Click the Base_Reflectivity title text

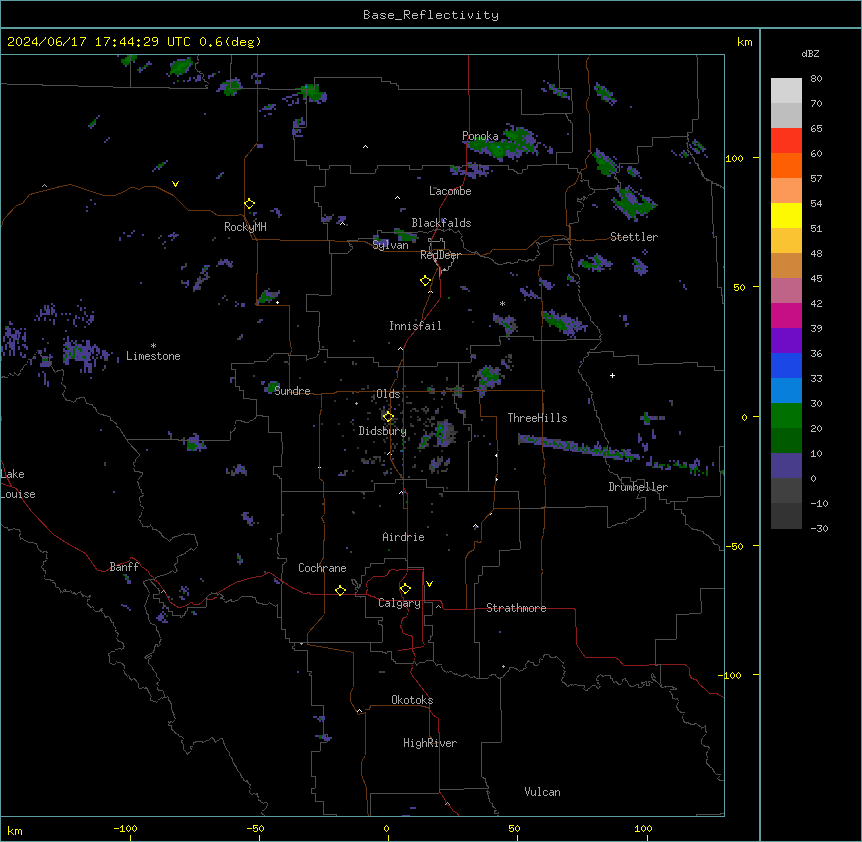pos(431,15)
